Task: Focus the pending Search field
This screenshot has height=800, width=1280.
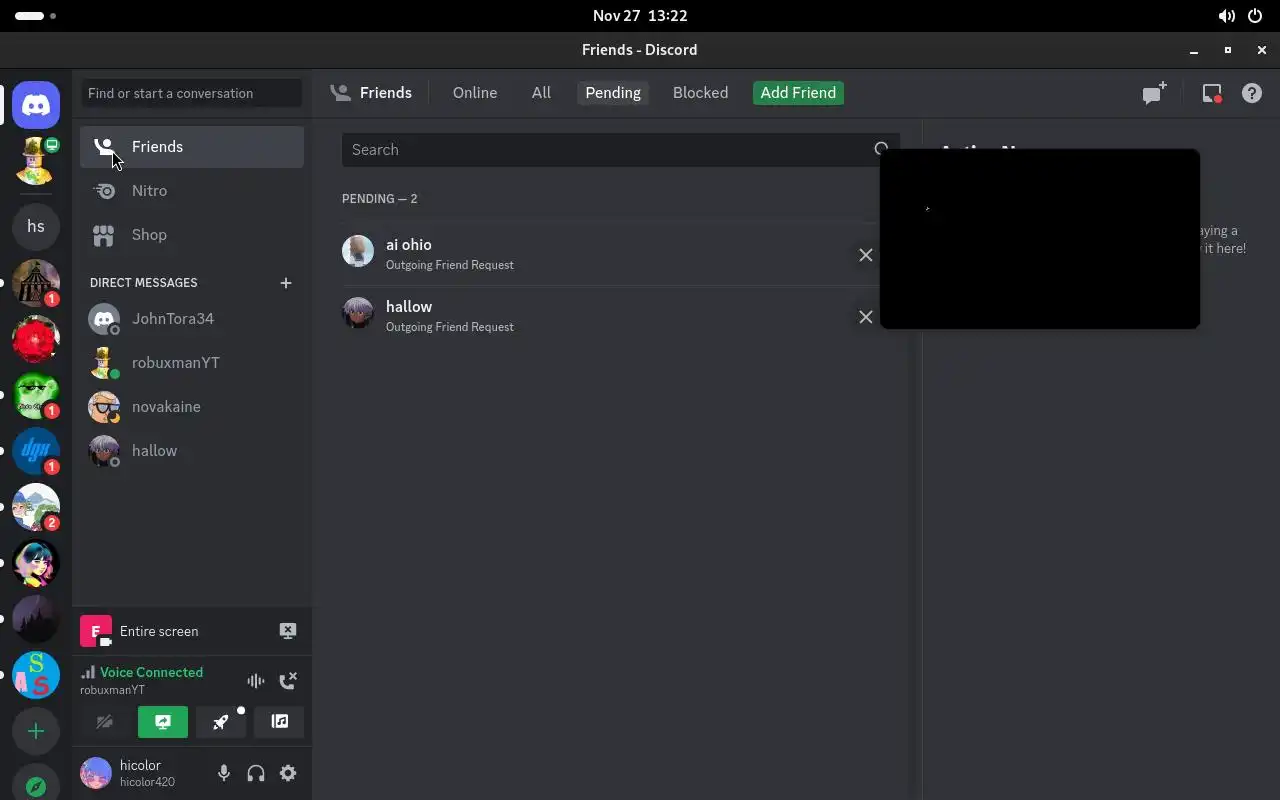Action: (620, 150)
